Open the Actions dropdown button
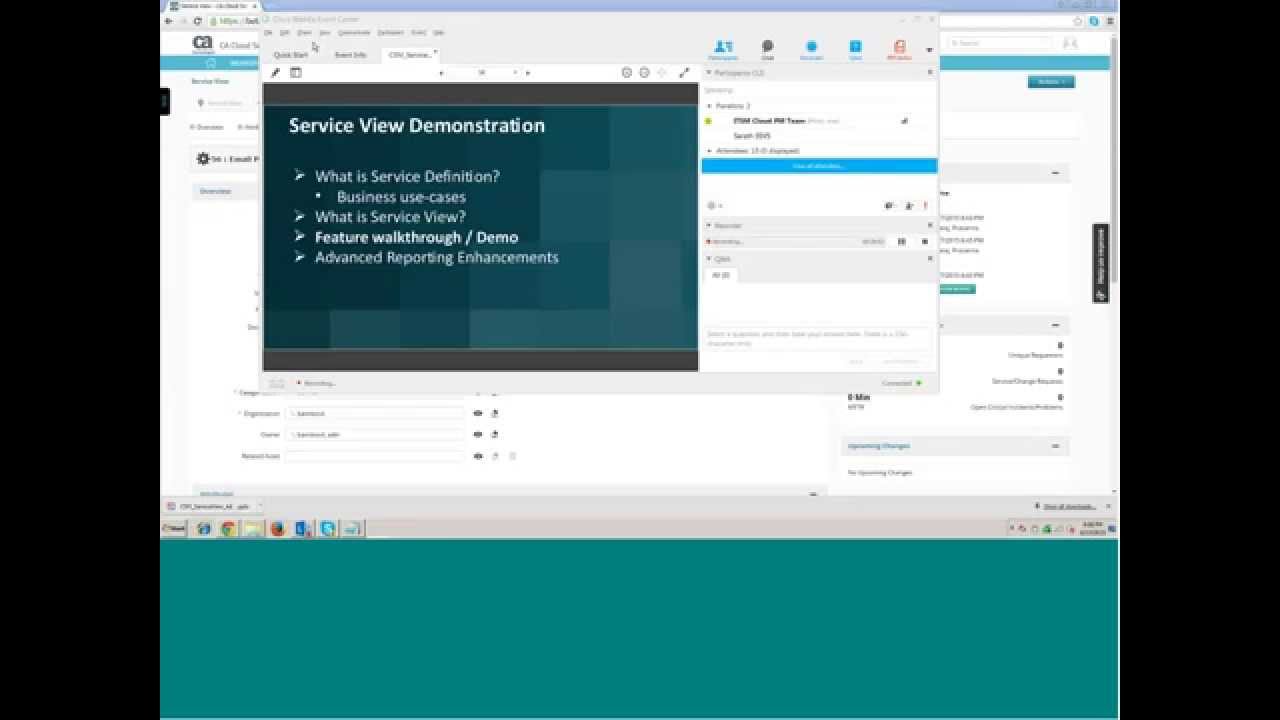The height and width of the screenshot is (720, 1280). tap(1051, 82)
